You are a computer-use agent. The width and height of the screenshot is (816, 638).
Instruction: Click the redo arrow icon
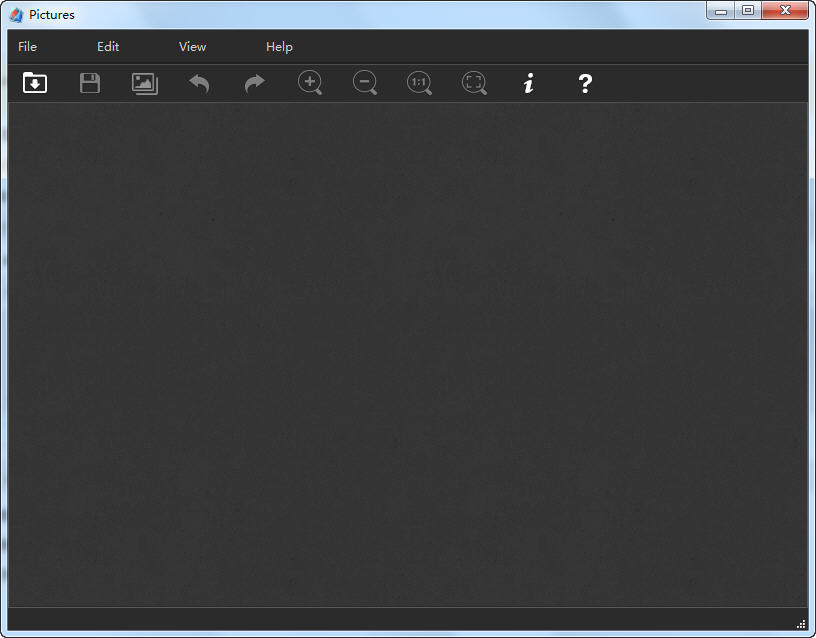coord(254,83)
